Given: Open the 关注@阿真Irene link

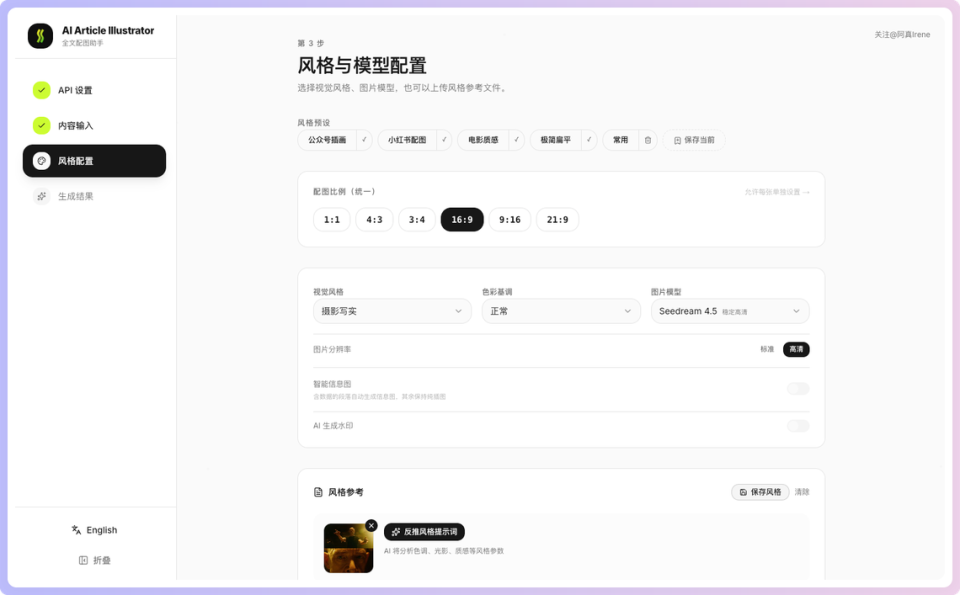Looking at the screenshot, I should 901,33.
